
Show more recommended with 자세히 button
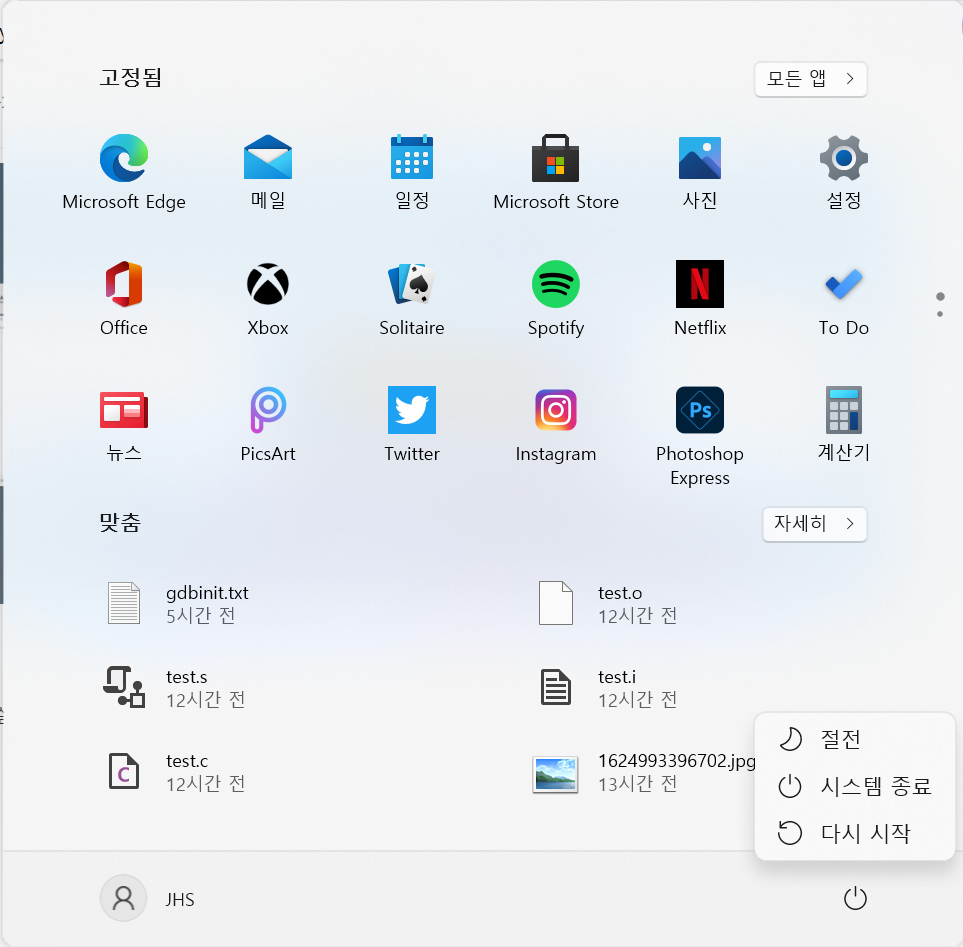pyautogui.click(x=814, y=524)
